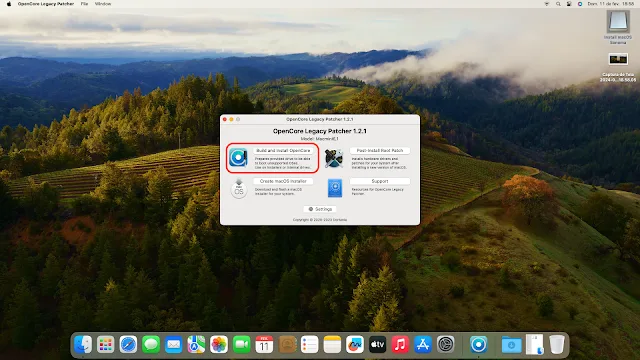Click the Post-Install Root Patch button
Viewport: 640px width, 360px height.
pos(380,151)
